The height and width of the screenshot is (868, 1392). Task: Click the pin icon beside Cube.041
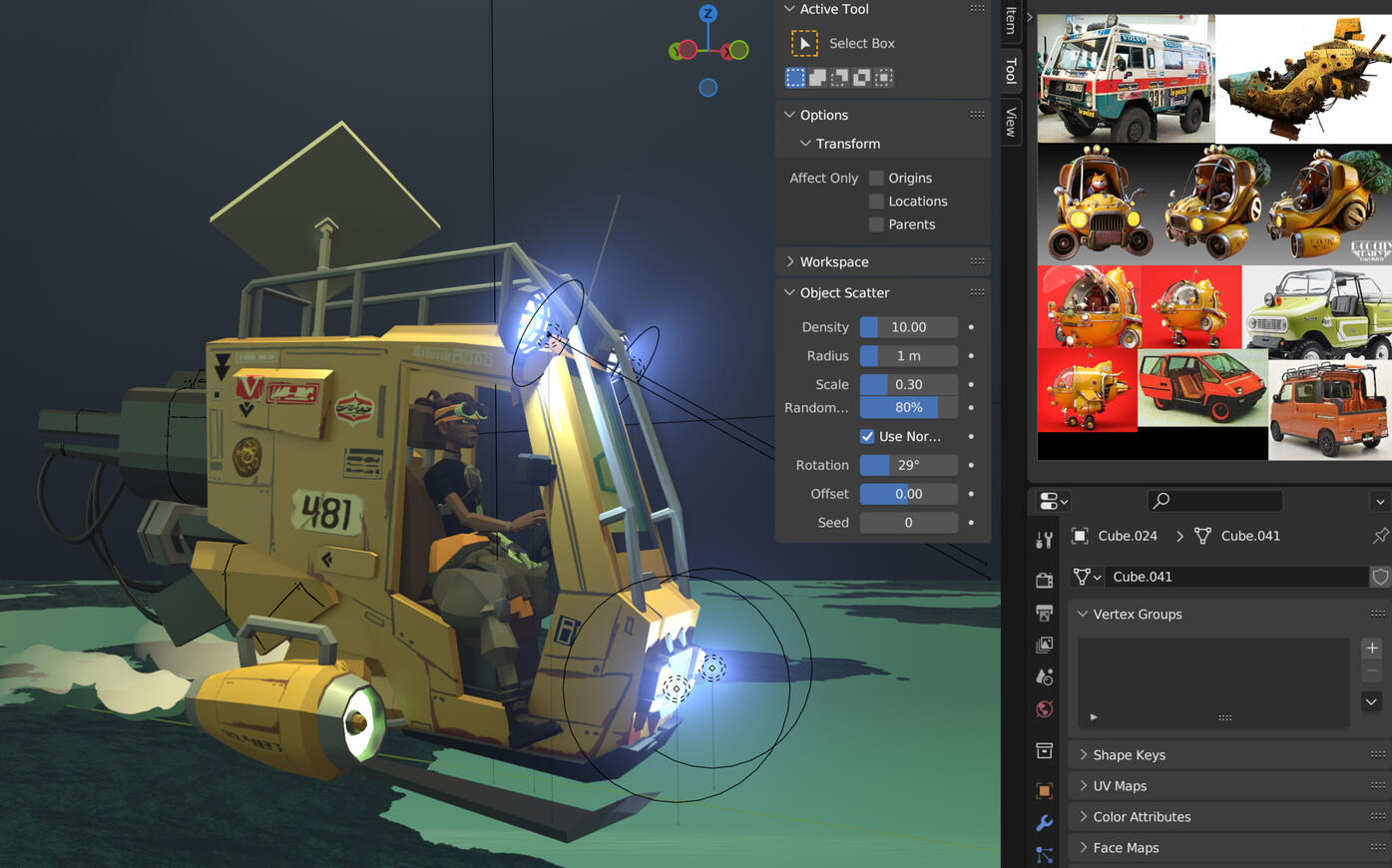click(1380, 537)
